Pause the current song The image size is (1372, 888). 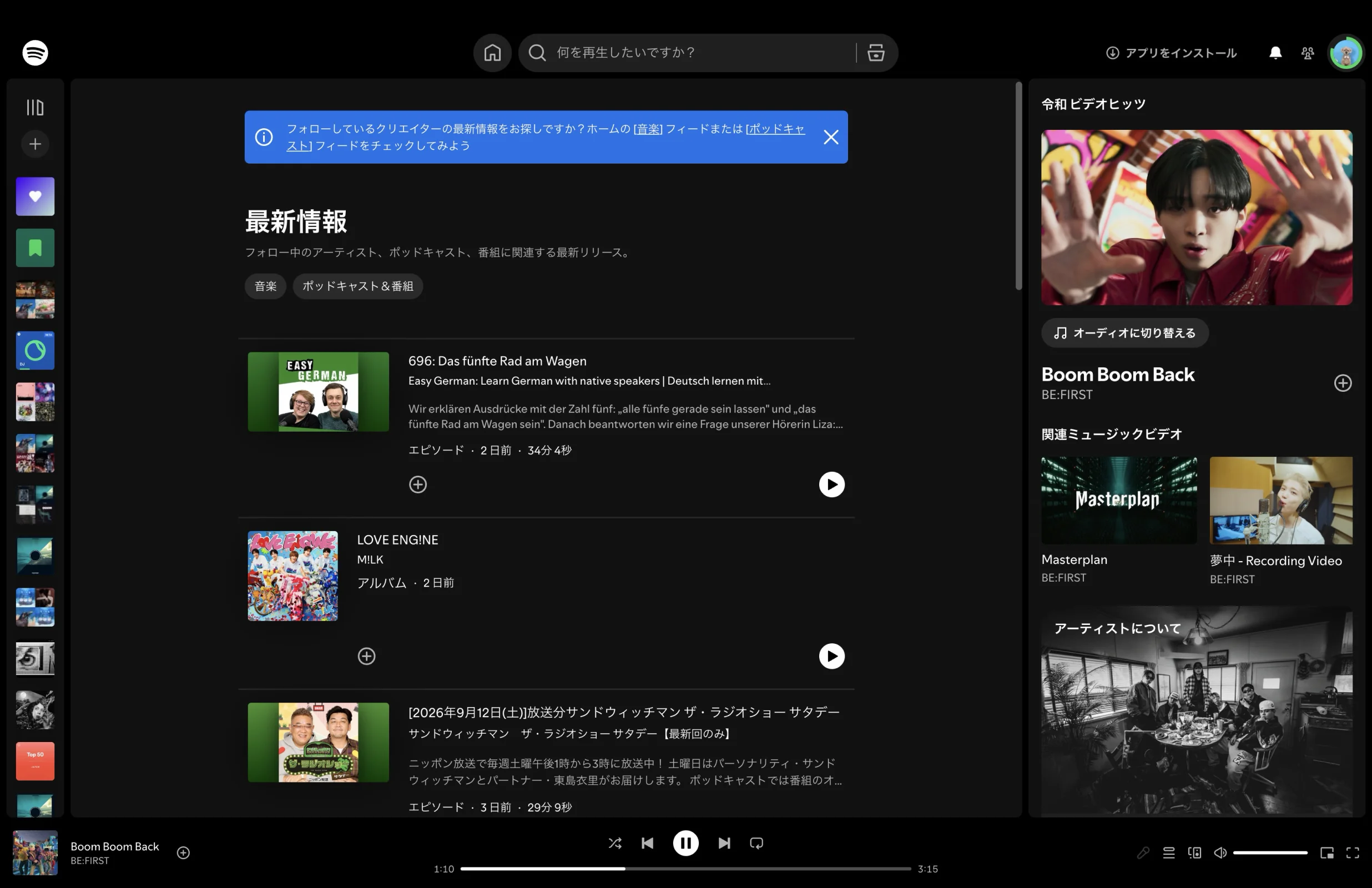685,843
